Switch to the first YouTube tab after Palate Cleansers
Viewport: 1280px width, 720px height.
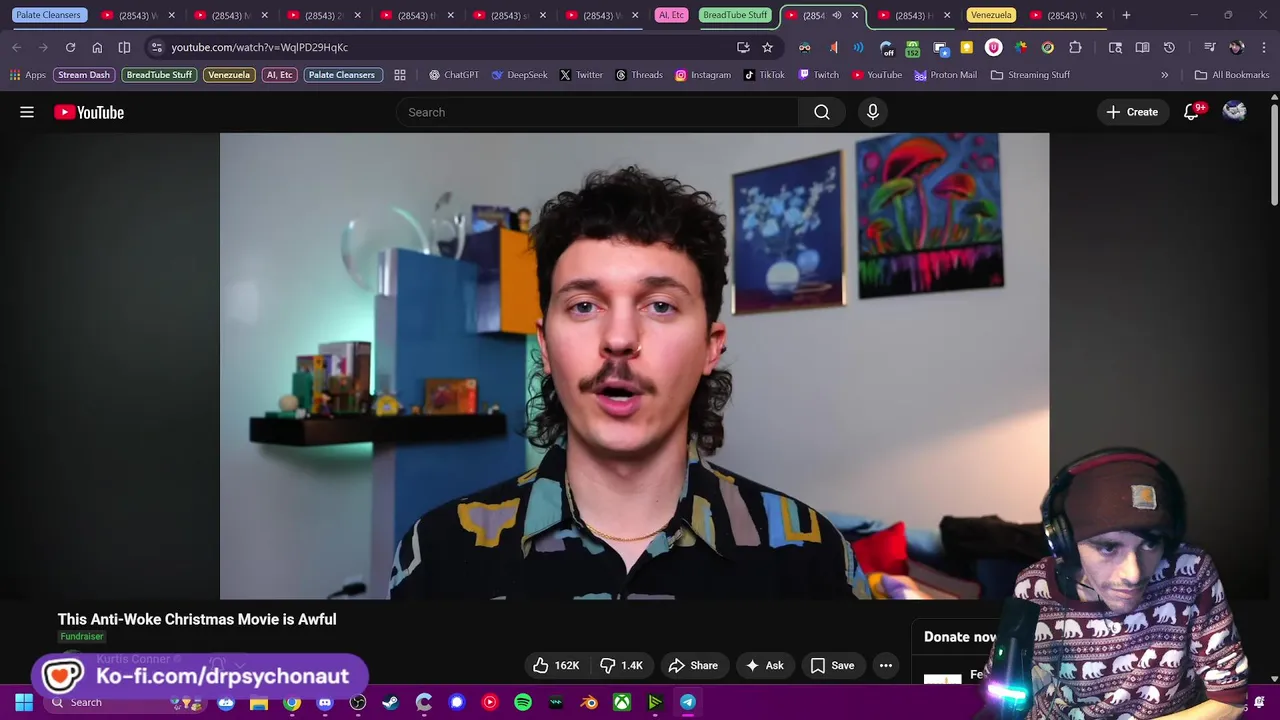coord(139,15)
